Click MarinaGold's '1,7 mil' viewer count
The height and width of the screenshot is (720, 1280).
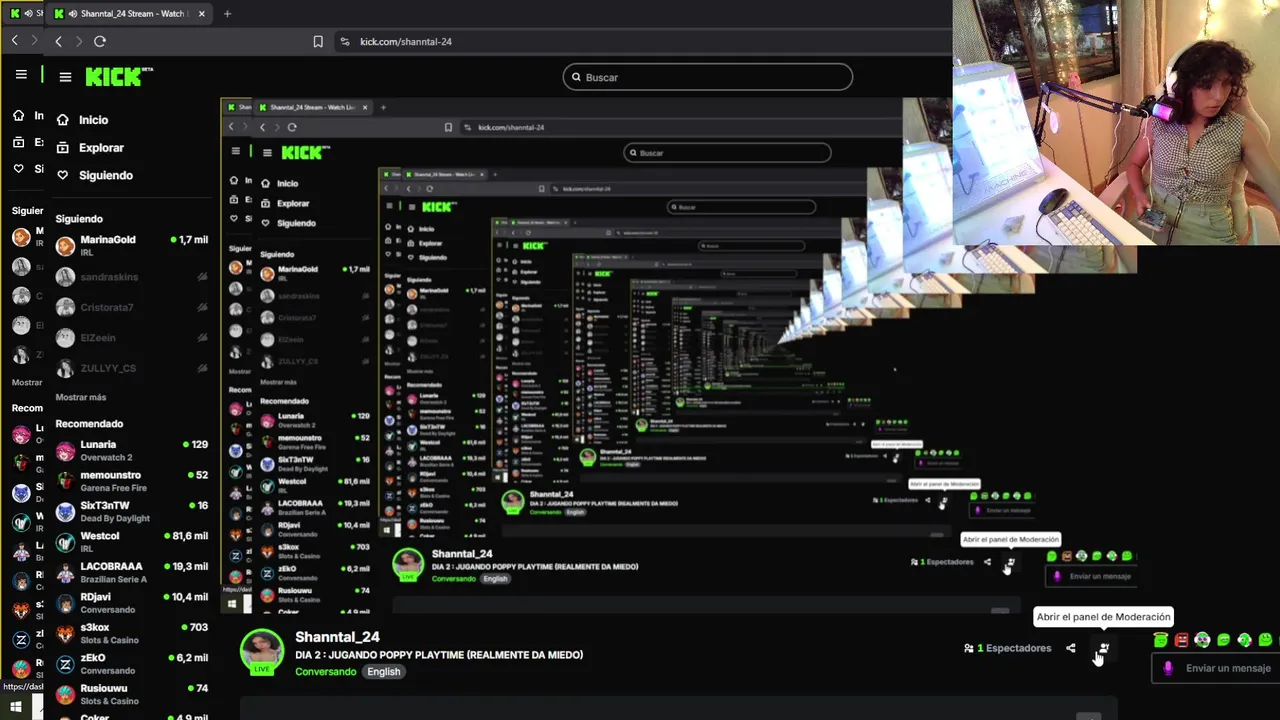tap(190, 240)
